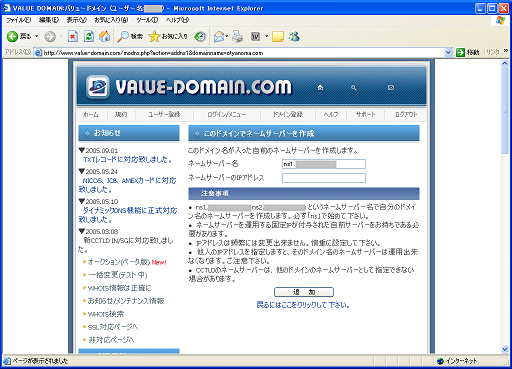512x369 pixels.
Task: Open the SSL対応ページへ link
Action: (113, 327)
